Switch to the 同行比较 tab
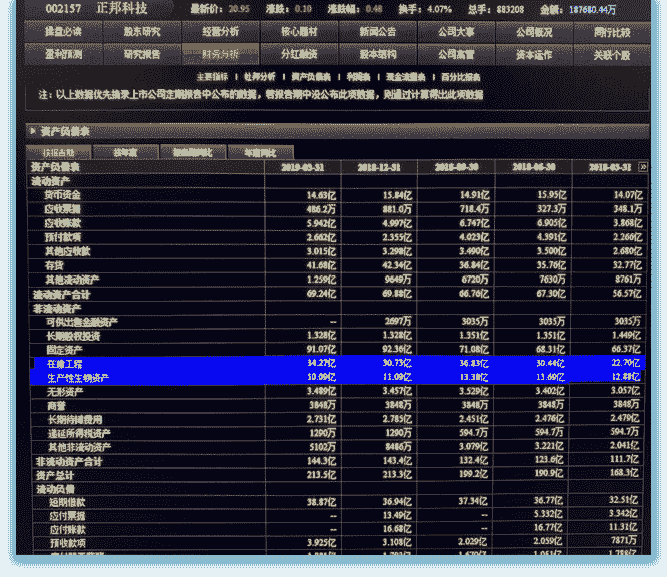Image resolution: width=667 pixels, height=577 pixels. [611, 32]
